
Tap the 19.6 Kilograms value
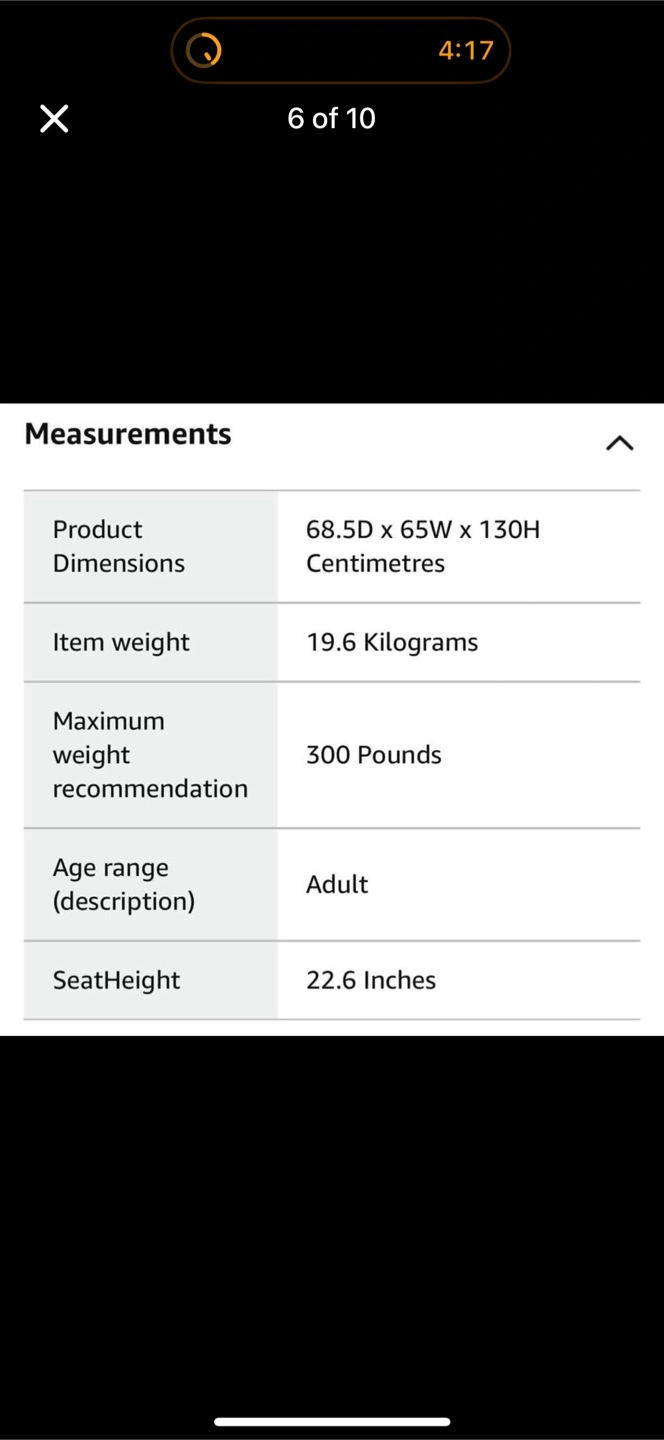tap(392, 642)
